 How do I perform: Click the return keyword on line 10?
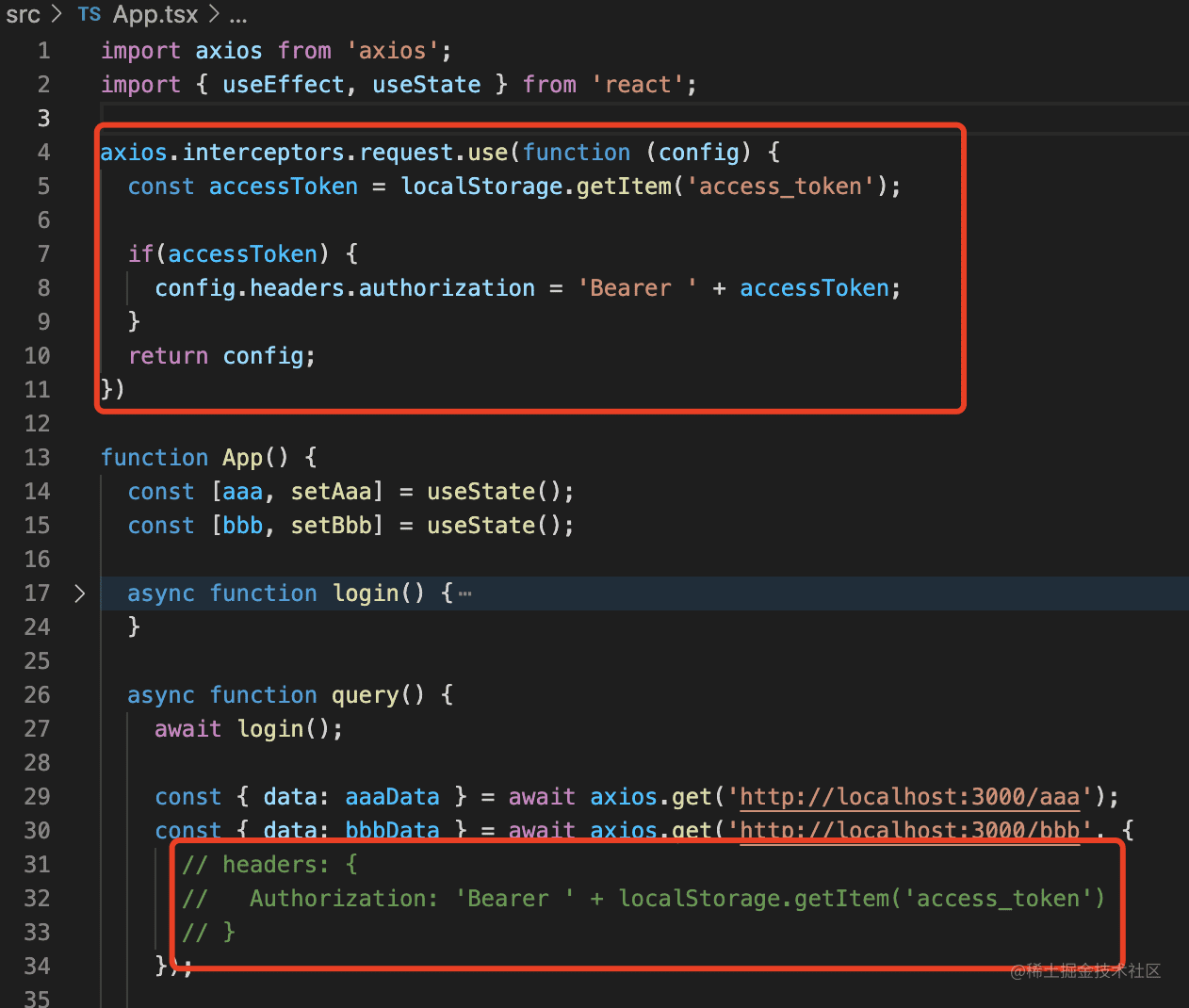click(x=168, y=356)
